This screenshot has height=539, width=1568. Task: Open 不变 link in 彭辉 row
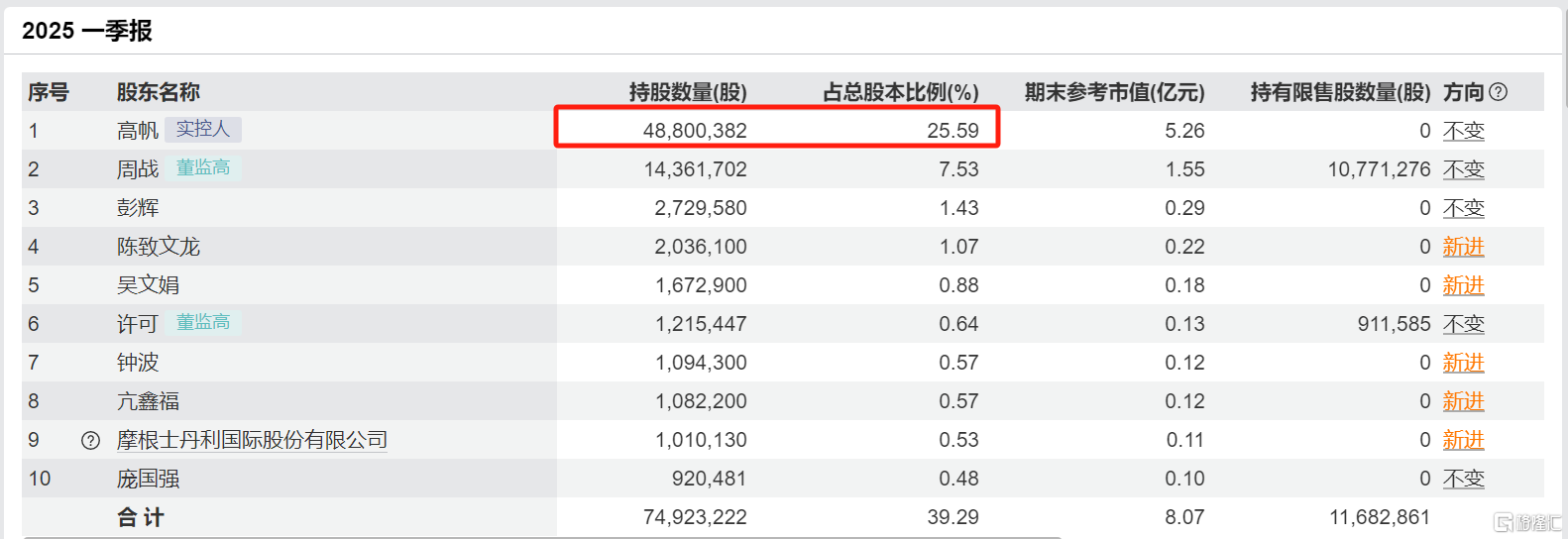[1463, 208]
